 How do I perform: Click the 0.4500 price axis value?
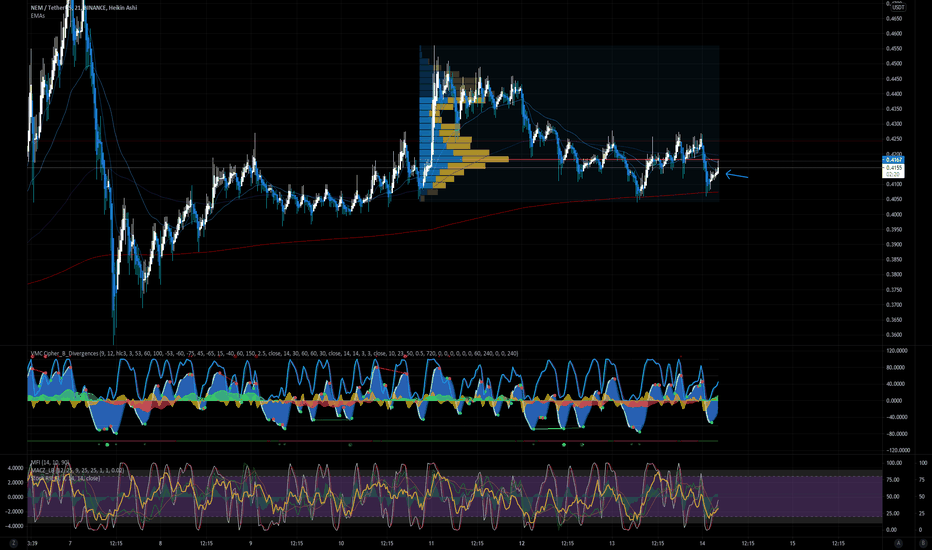894,64
